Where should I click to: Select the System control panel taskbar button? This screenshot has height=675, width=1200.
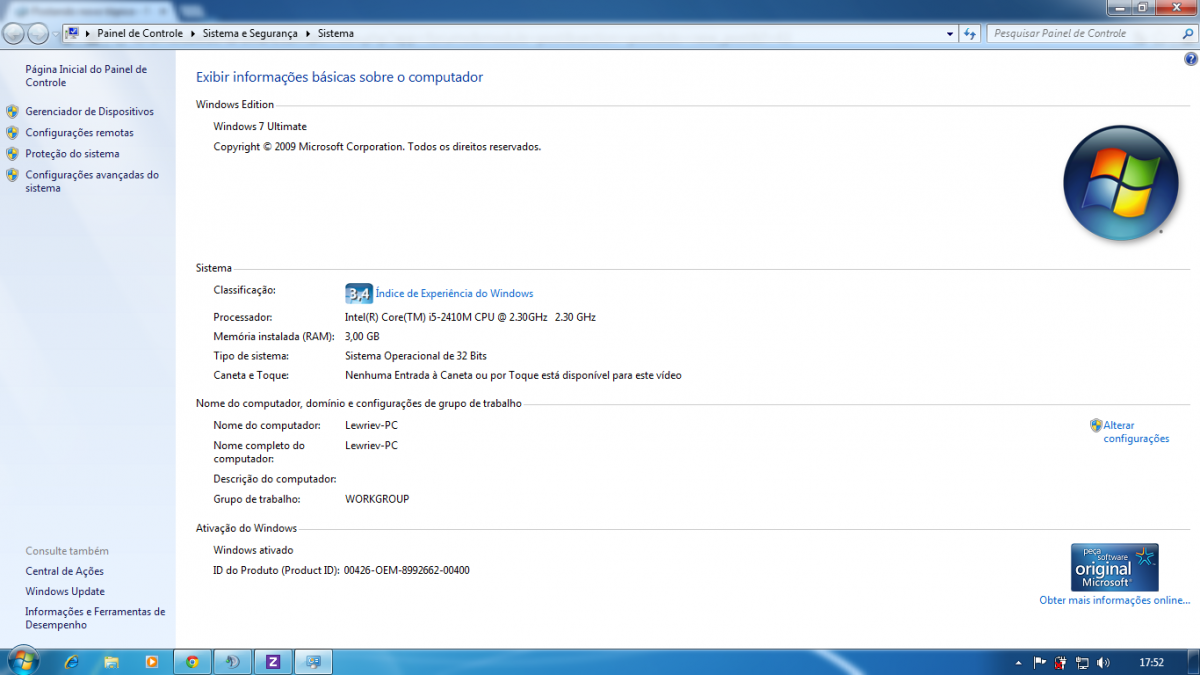(313, 662)
